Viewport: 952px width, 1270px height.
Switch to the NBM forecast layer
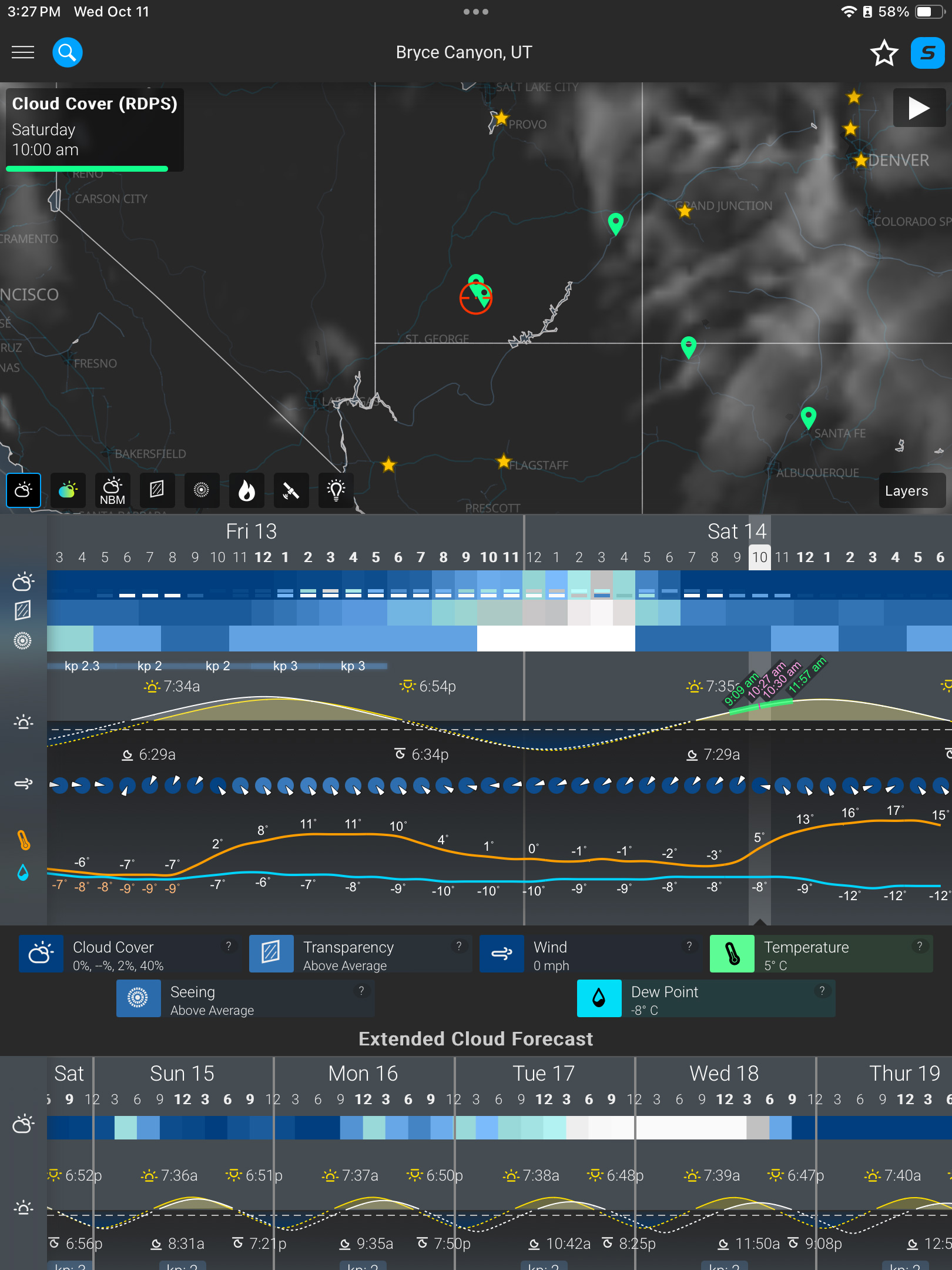point(112,490)
